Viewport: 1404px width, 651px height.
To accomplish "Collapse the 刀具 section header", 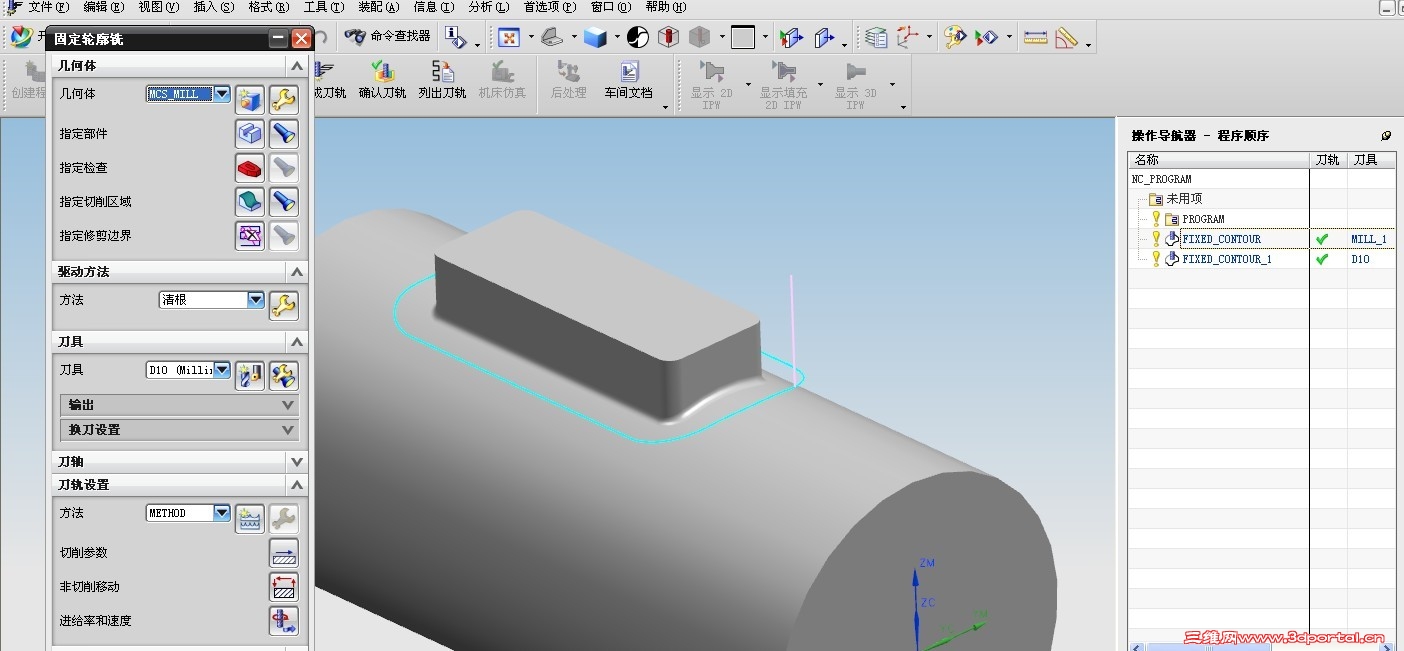I will pyautogui.click(x=296, y=342).
